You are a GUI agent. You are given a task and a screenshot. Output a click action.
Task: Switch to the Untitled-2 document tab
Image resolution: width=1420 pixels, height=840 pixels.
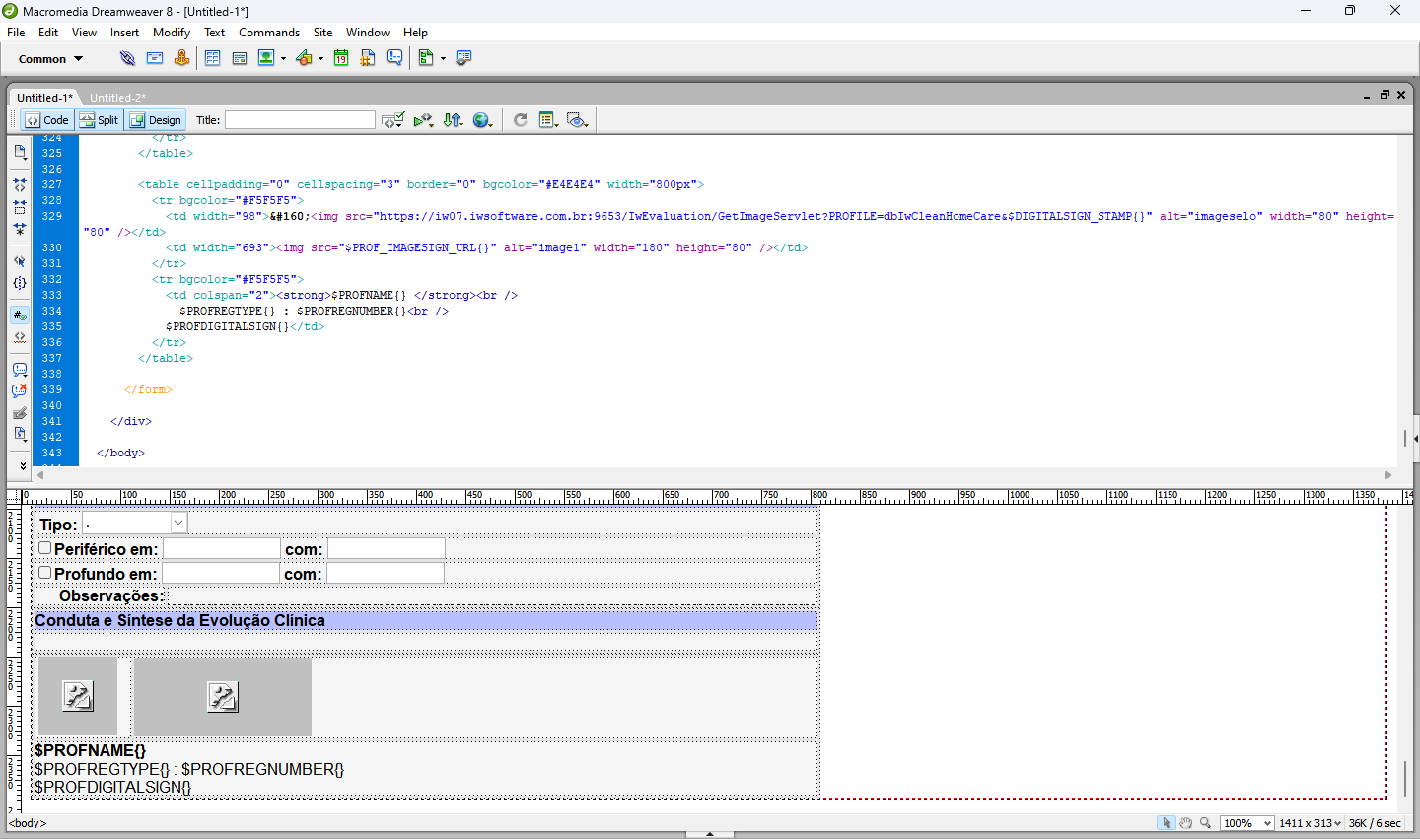[x=116, y=98]
